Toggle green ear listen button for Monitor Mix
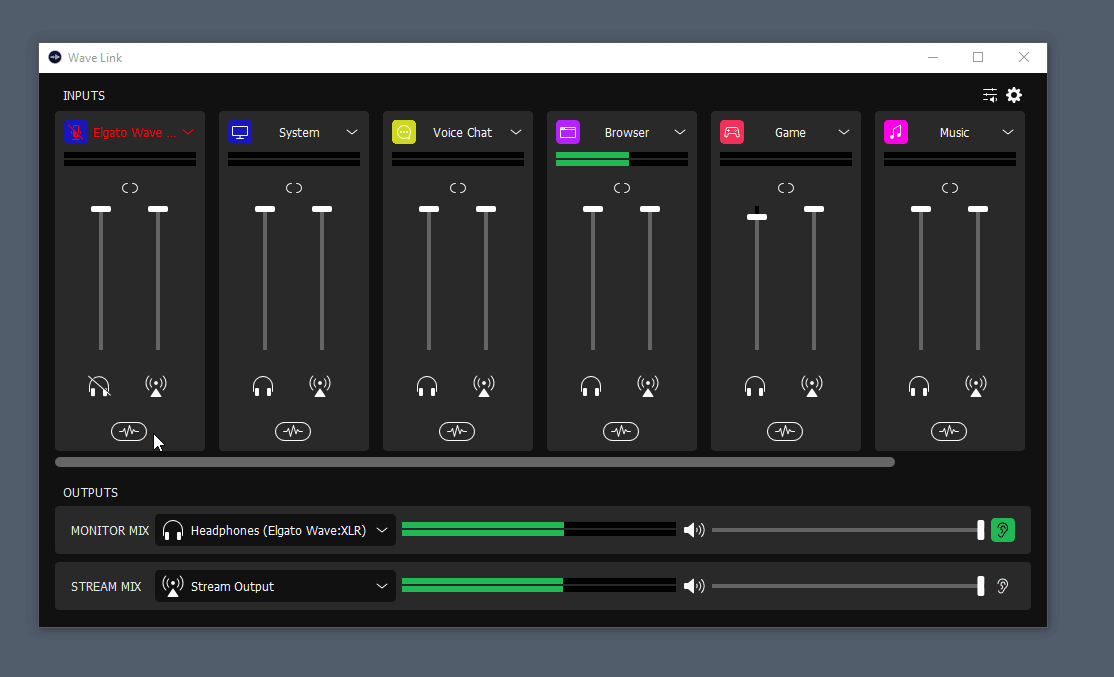This screenshot has width=1114, height=677. tap(1002, 530)
